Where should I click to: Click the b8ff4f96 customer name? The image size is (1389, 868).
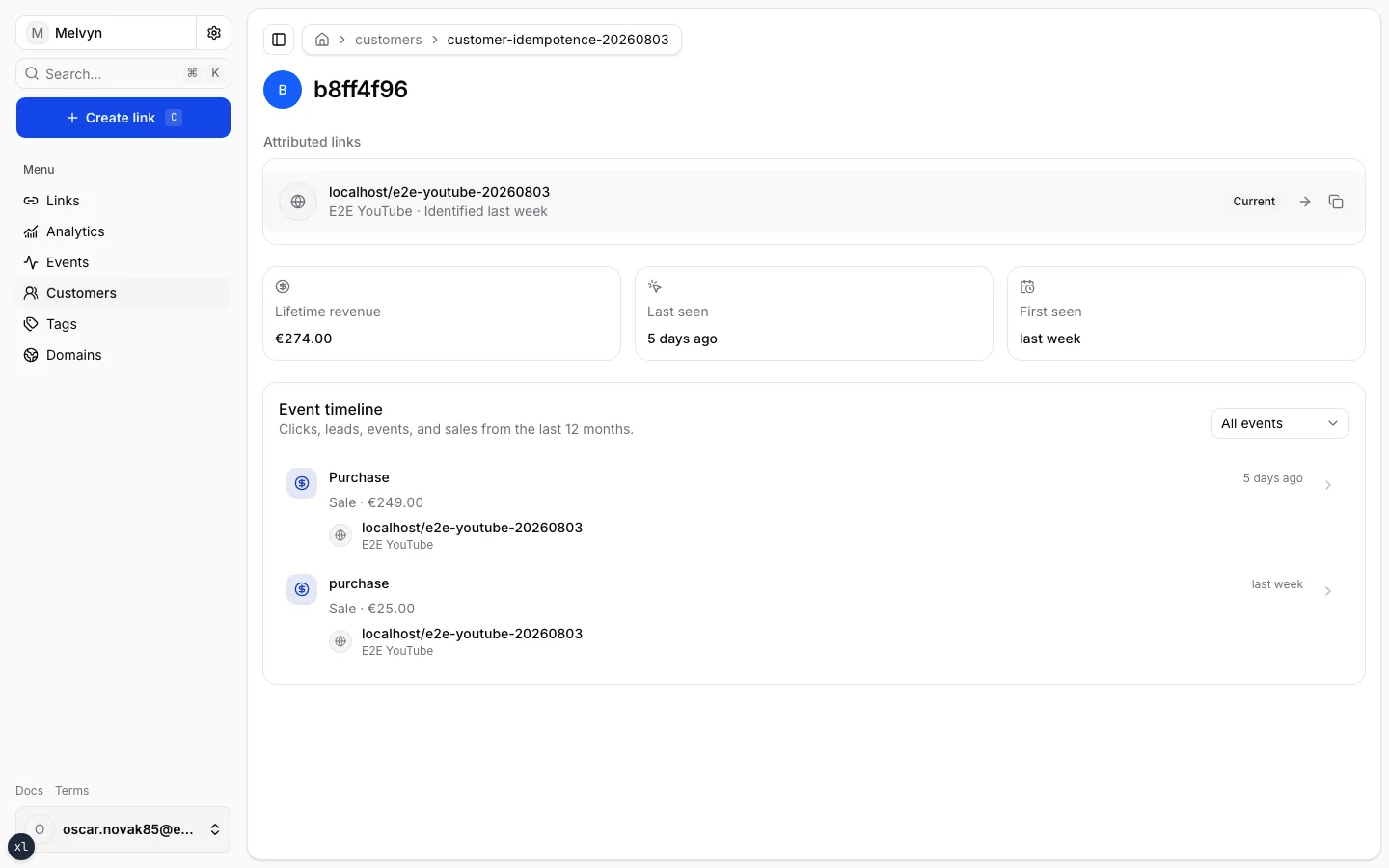pyautogui.click(x=361, y=90)
